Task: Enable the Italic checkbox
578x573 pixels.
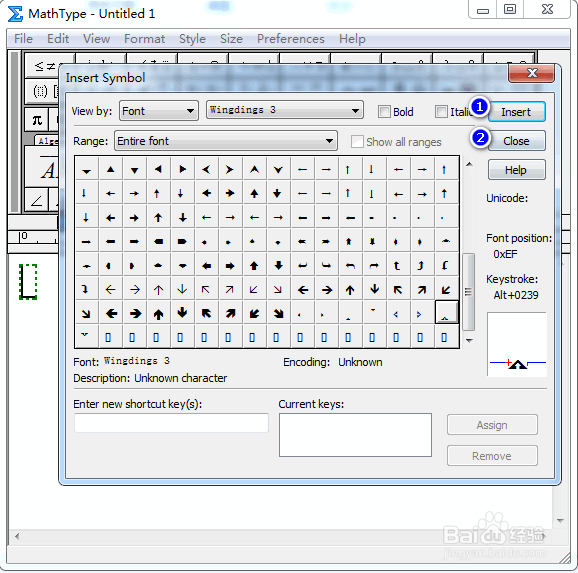Action: tap(441, 112)
